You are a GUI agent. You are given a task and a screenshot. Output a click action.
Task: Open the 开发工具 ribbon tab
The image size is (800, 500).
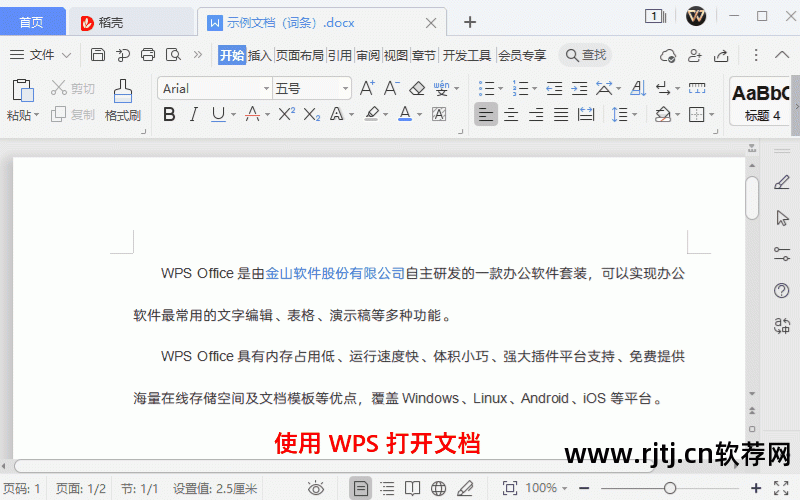tap(467, 55)
